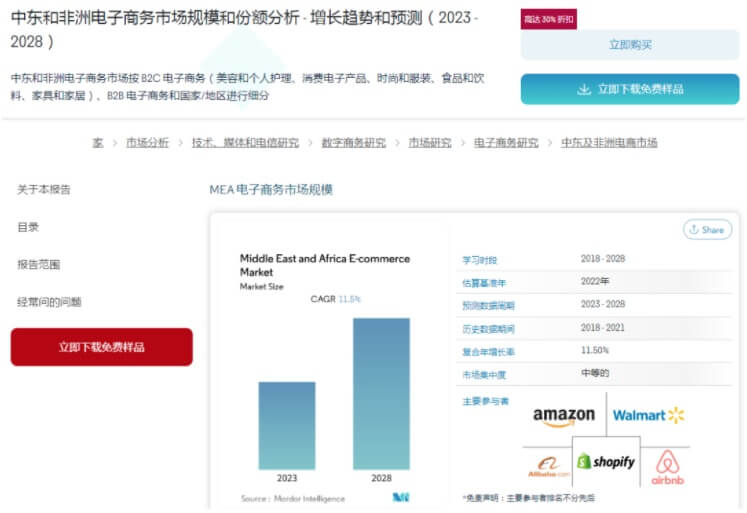This screenshot has height=513, width=747.
Task: Click the Amazon logo
Action: [563, 416]
